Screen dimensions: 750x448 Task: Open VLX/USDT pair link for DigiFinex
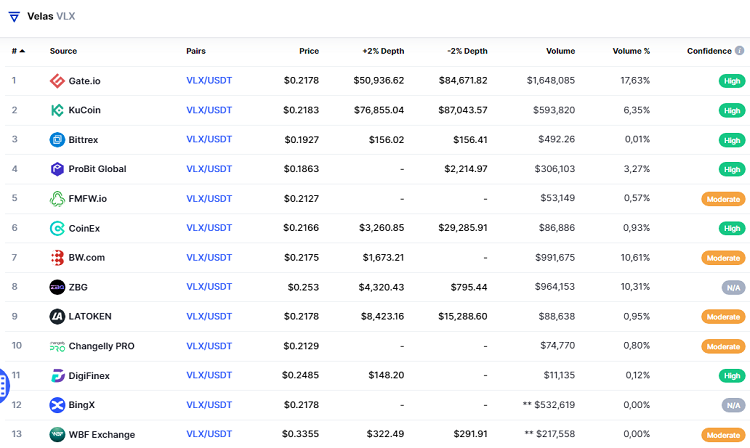[x=209, y=376]
